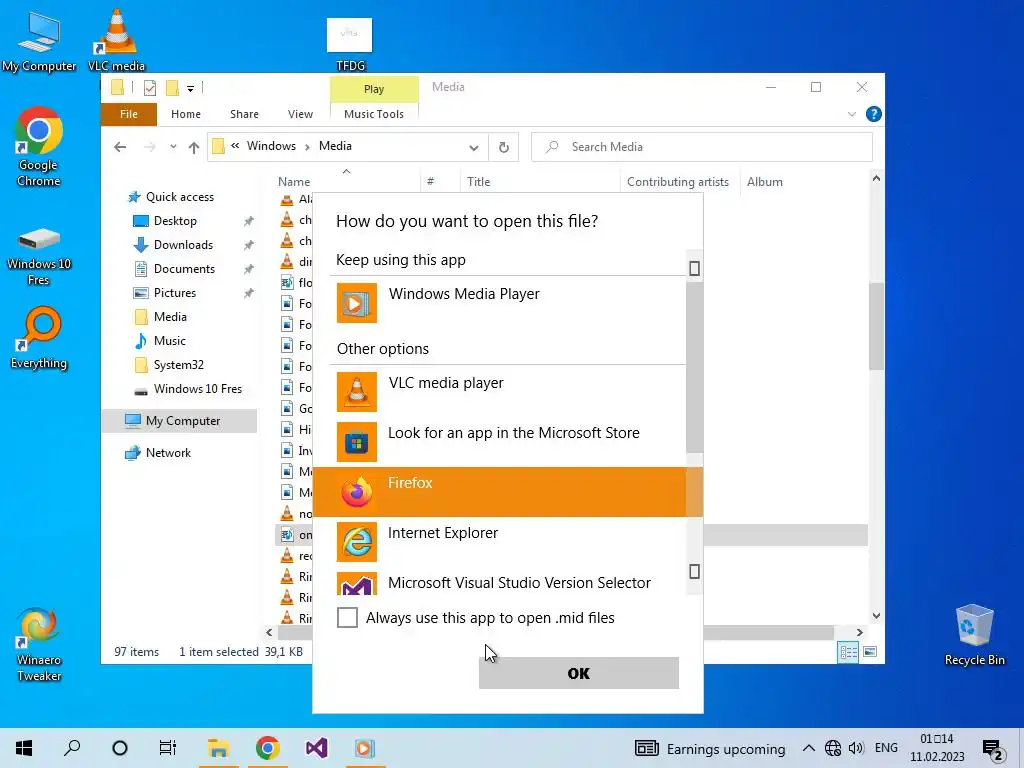The height and width of the screenshot is (768, 1024).
Task: Open Documents in navigation pane
Action: point(184,269)
